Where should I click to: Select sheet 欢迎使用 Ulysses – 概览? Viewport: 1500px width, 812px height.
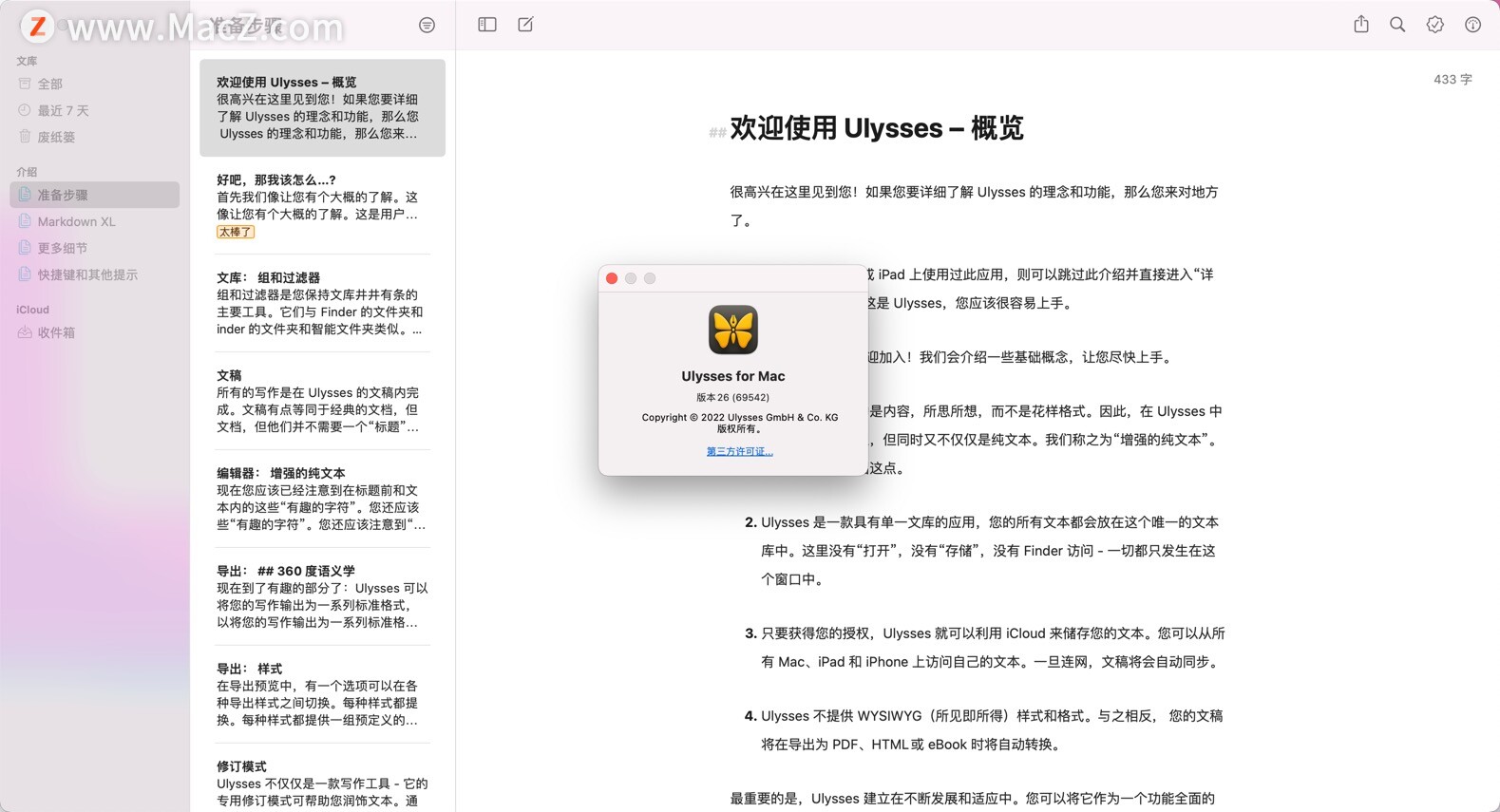tap(322, 107)
